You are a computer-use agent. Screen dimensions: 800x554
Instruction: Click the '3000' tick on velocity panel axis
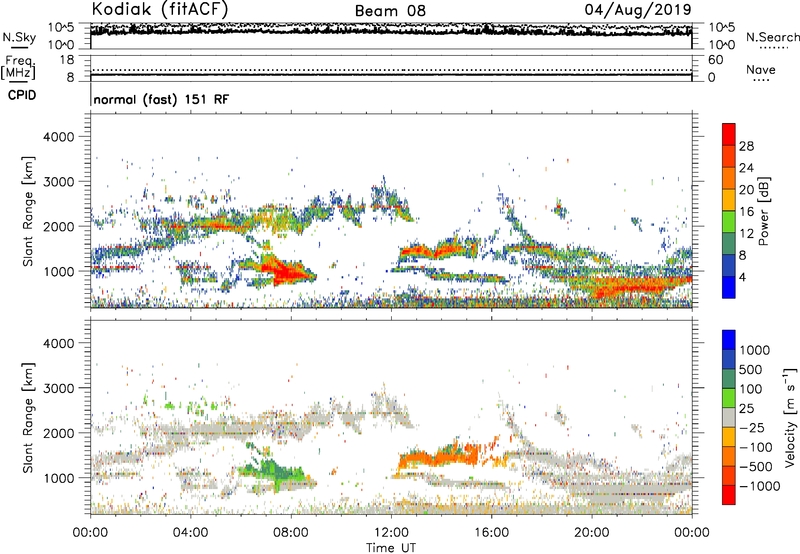tap(58, 388)
